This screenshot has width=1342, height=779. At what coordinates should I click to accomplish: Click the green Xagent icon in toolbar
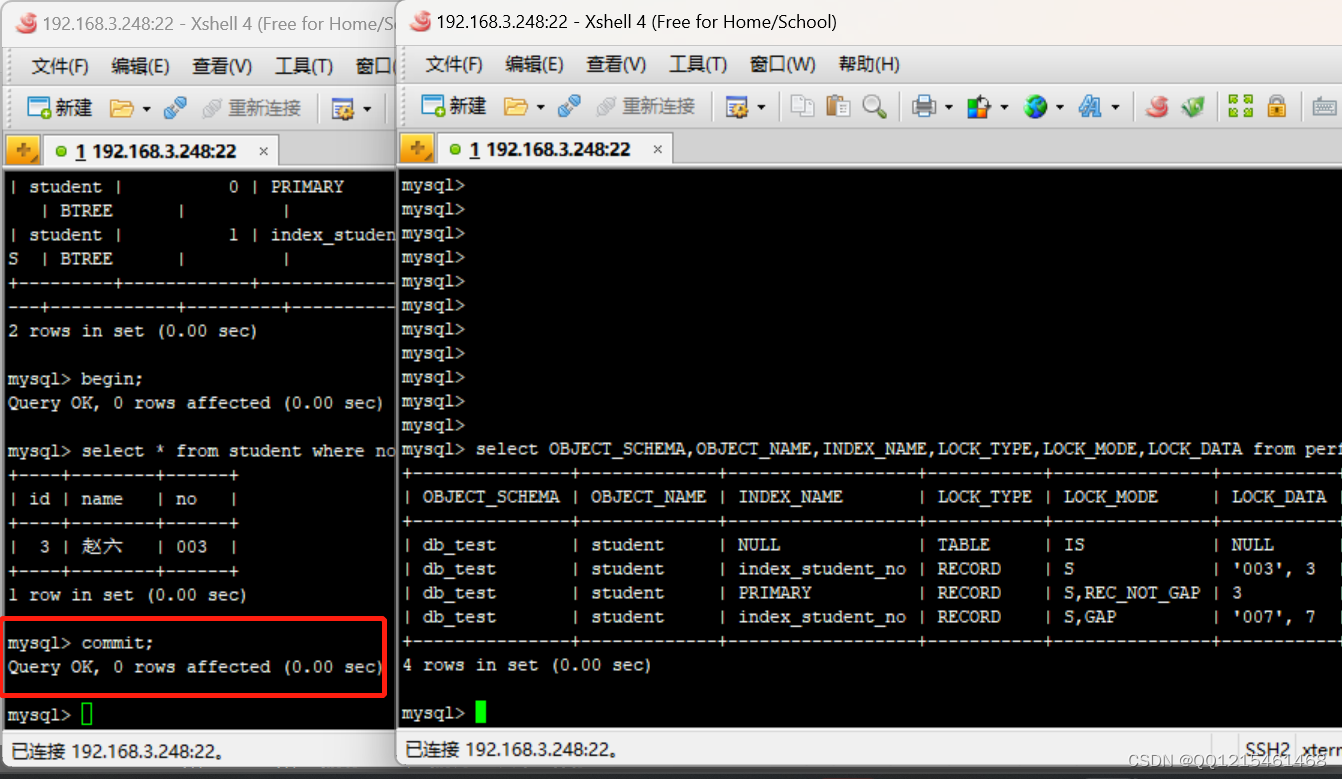pyautogui.click(x=1193, y=106)
